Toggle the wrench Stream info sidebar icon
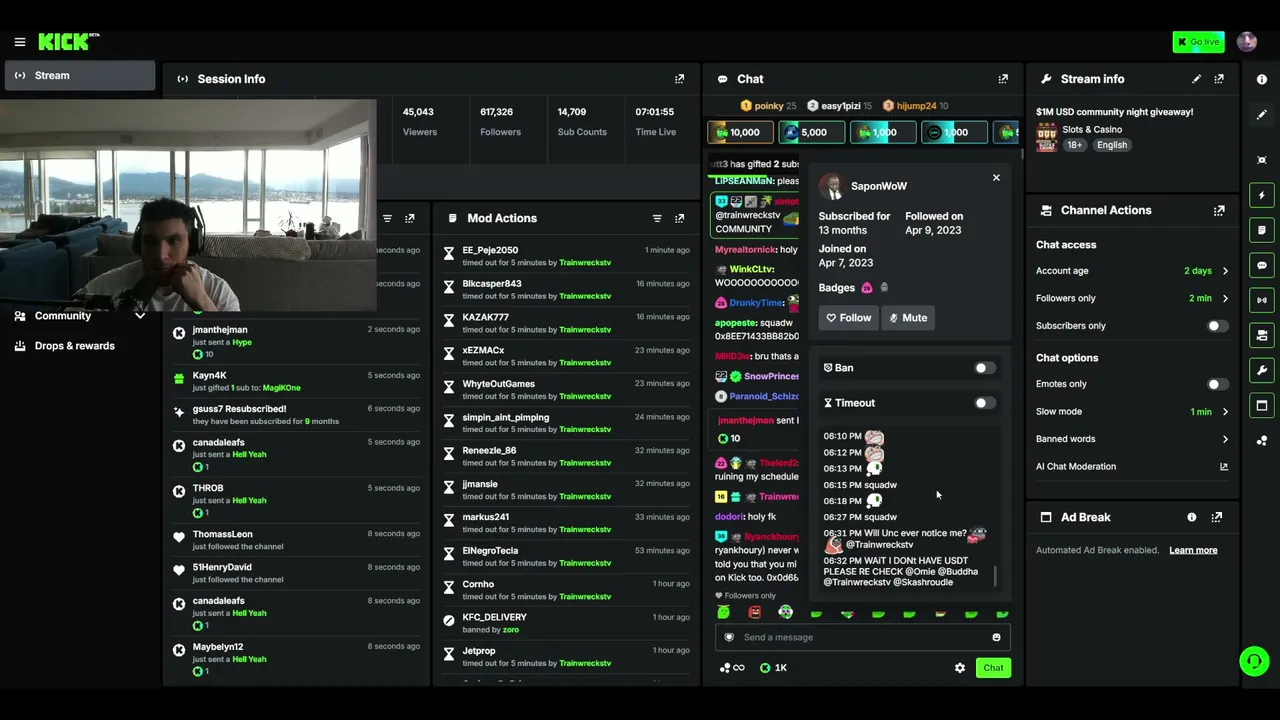The height and width of the screenshot is (720, 1280). 1262,370
